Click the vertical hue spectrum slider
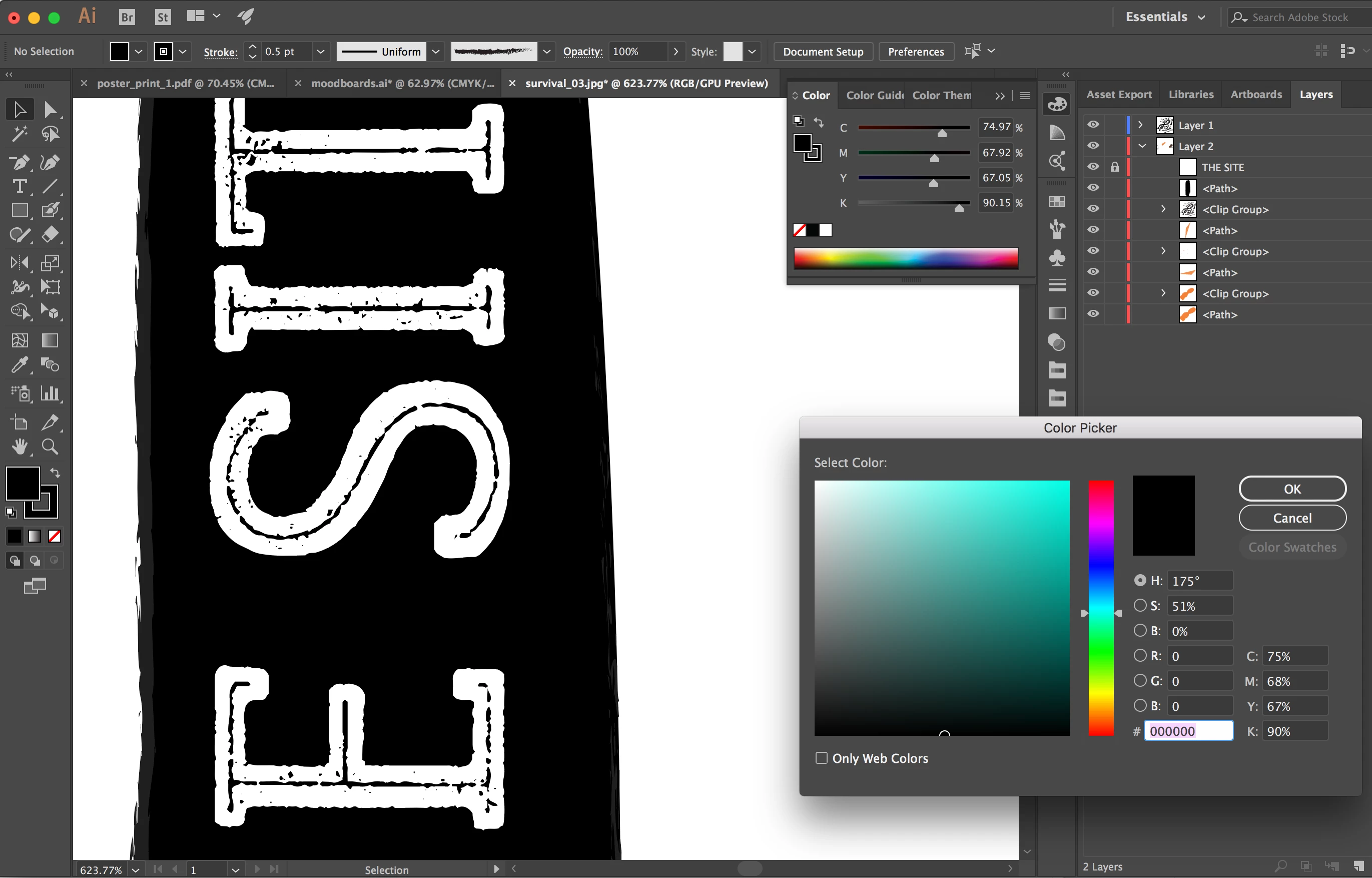The image size is (1372, 878). (x=1101, y=608)
